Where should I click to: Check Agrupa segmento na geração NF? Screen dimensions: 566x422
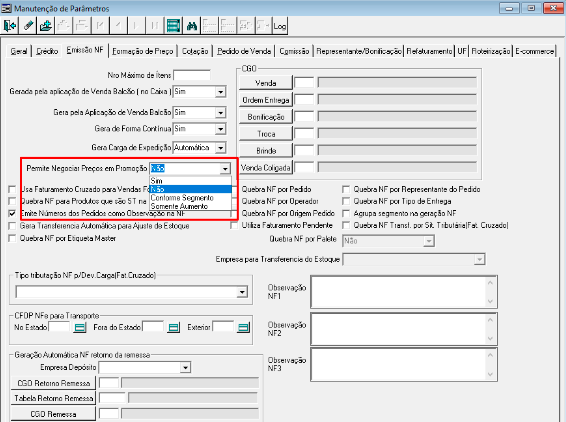coord(346,213)
